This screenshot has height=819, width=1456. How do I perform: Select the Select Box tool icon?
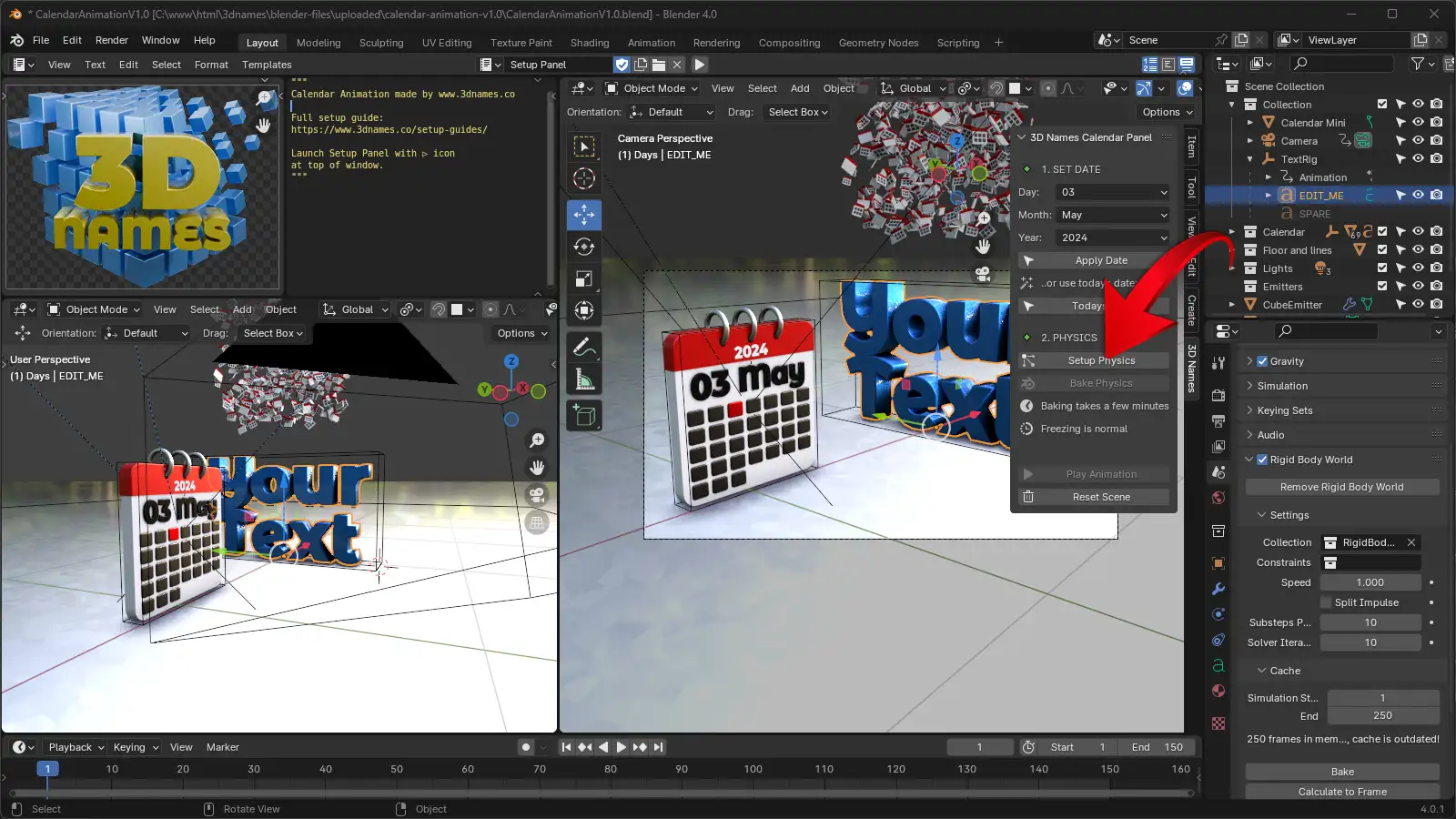point(584,146)
